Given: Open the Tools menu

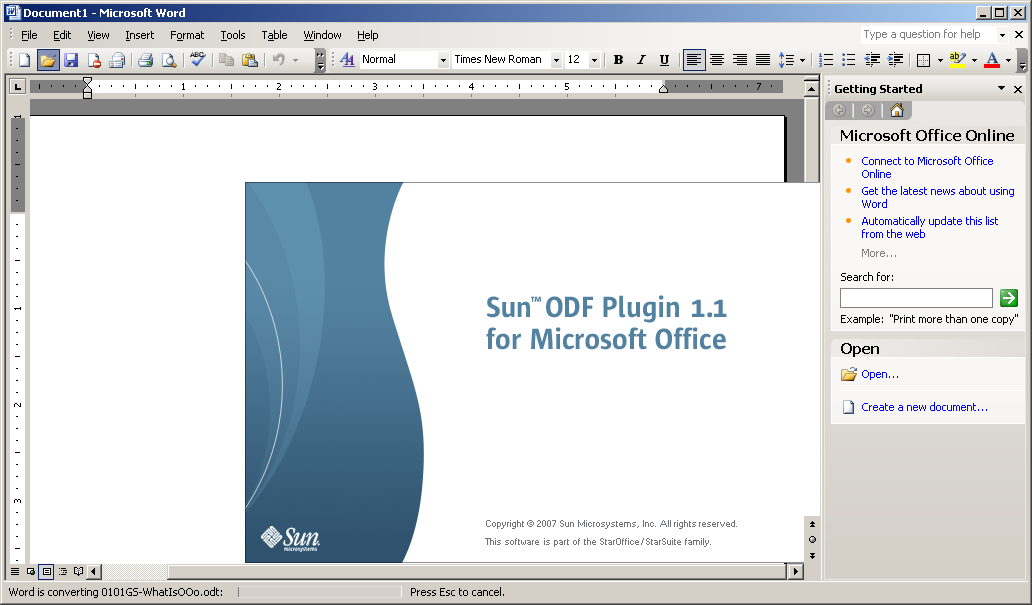Looking at the screenshot, I should (232, 35).
